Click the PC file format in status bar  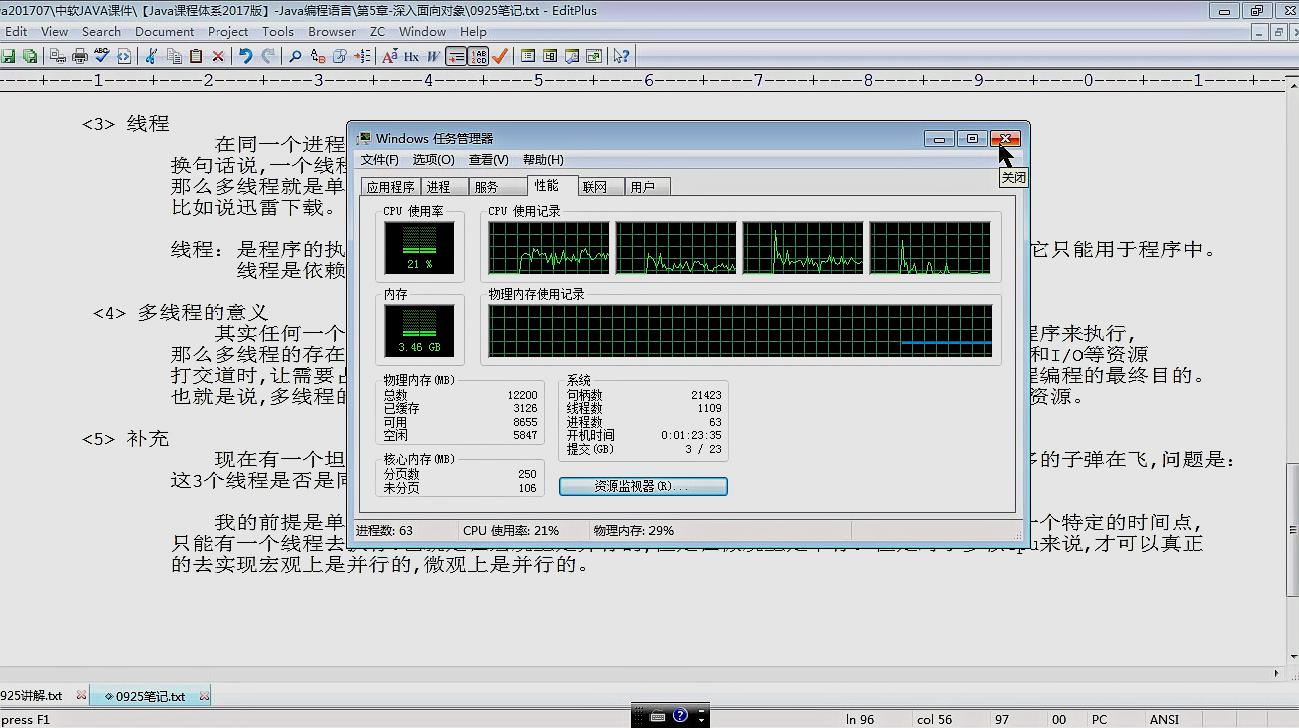click(1099, 719)
